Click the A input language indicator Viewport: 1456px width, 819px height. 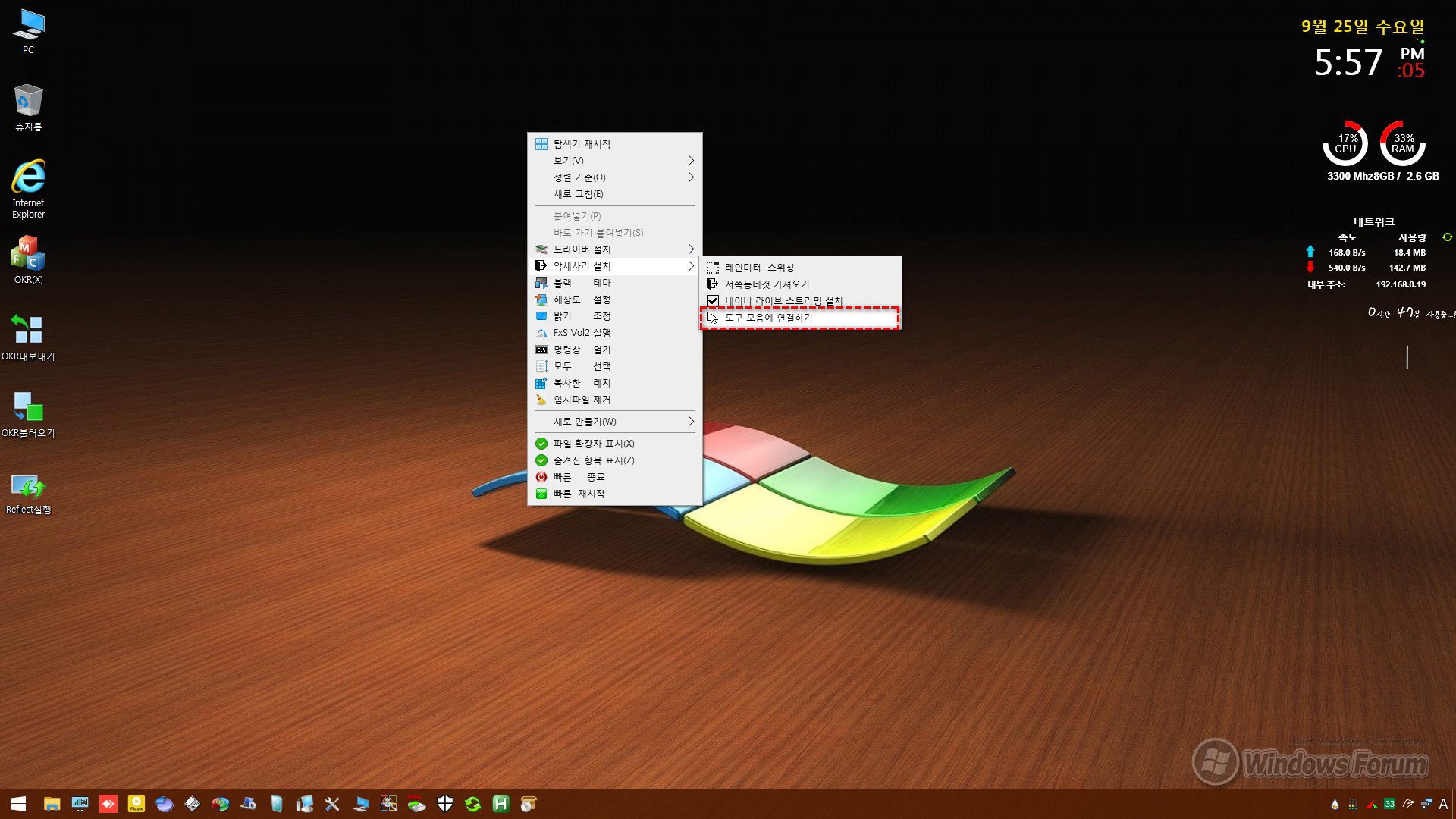coord(1443,804)
